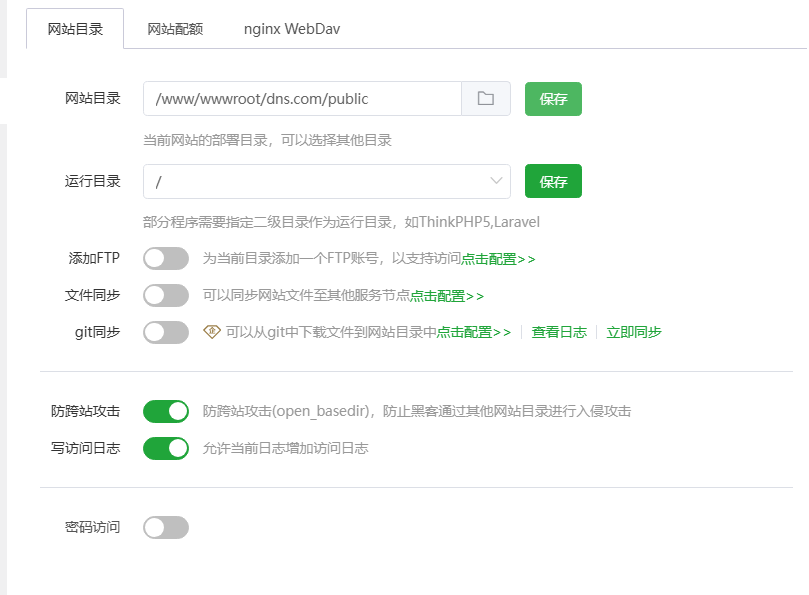
Task: Open the 网站配额 tab
Action: (175, 29)
